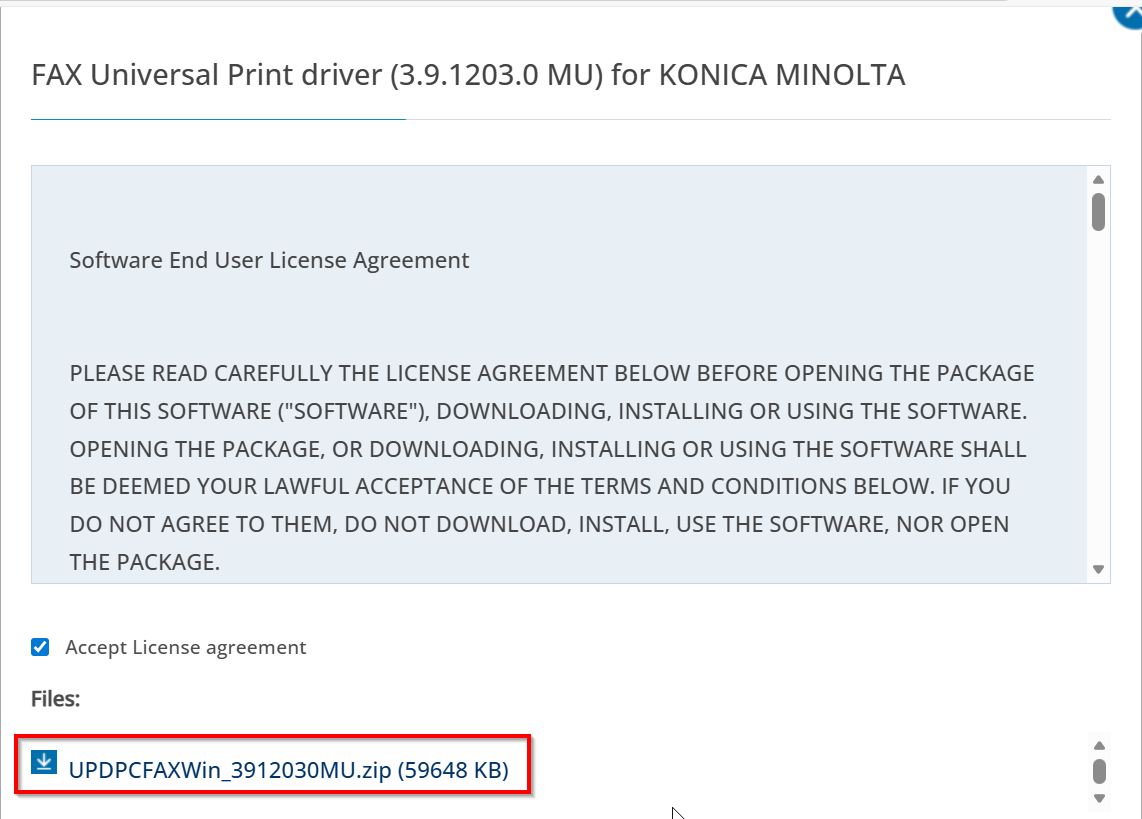The height and width of the screenshot is (819, 1142).
Task: Click the download icon beside the zip file
Action: coord(44,763)
